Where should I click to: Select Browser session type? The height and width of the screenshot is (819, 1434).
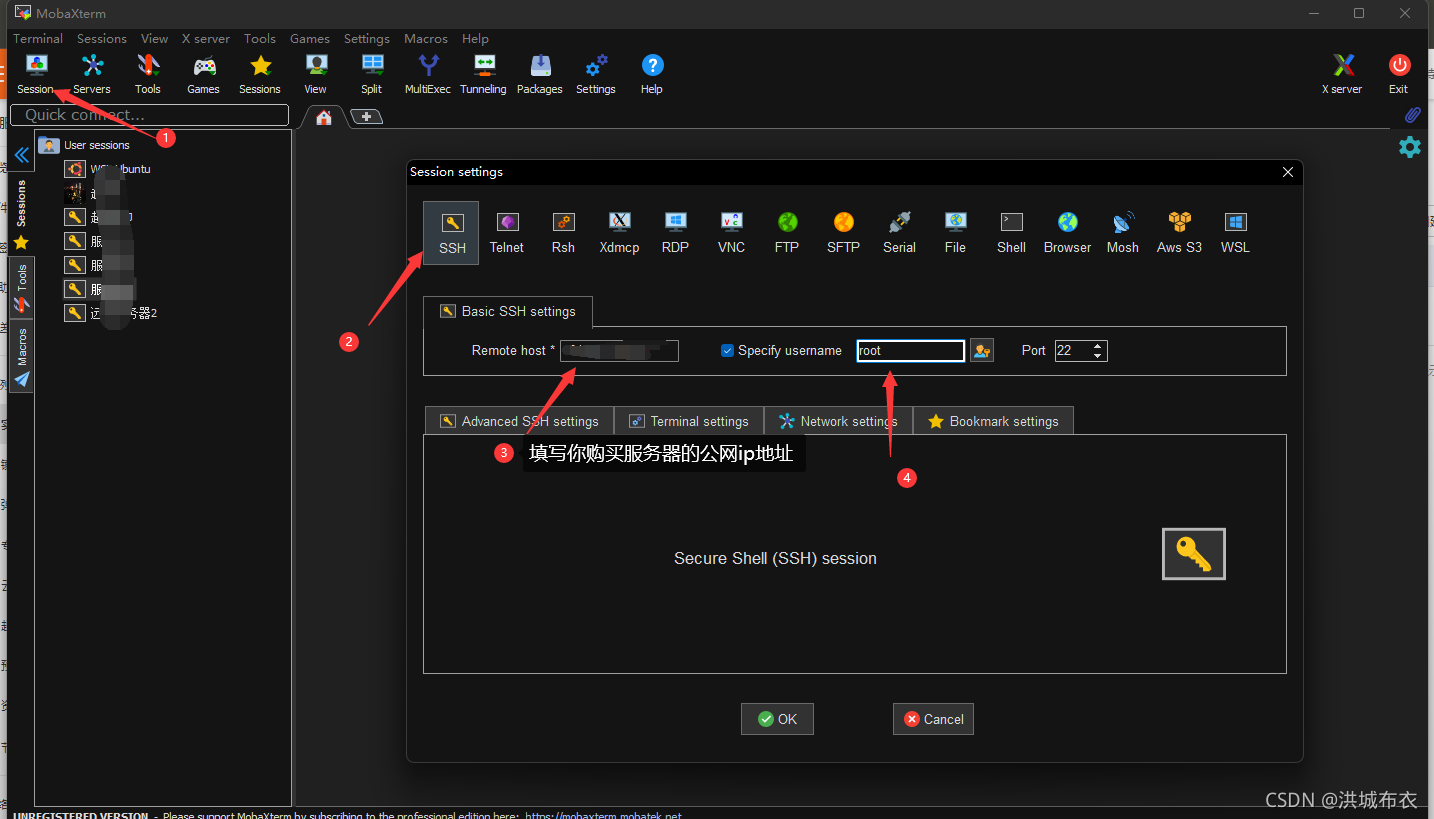(1067, 233)
